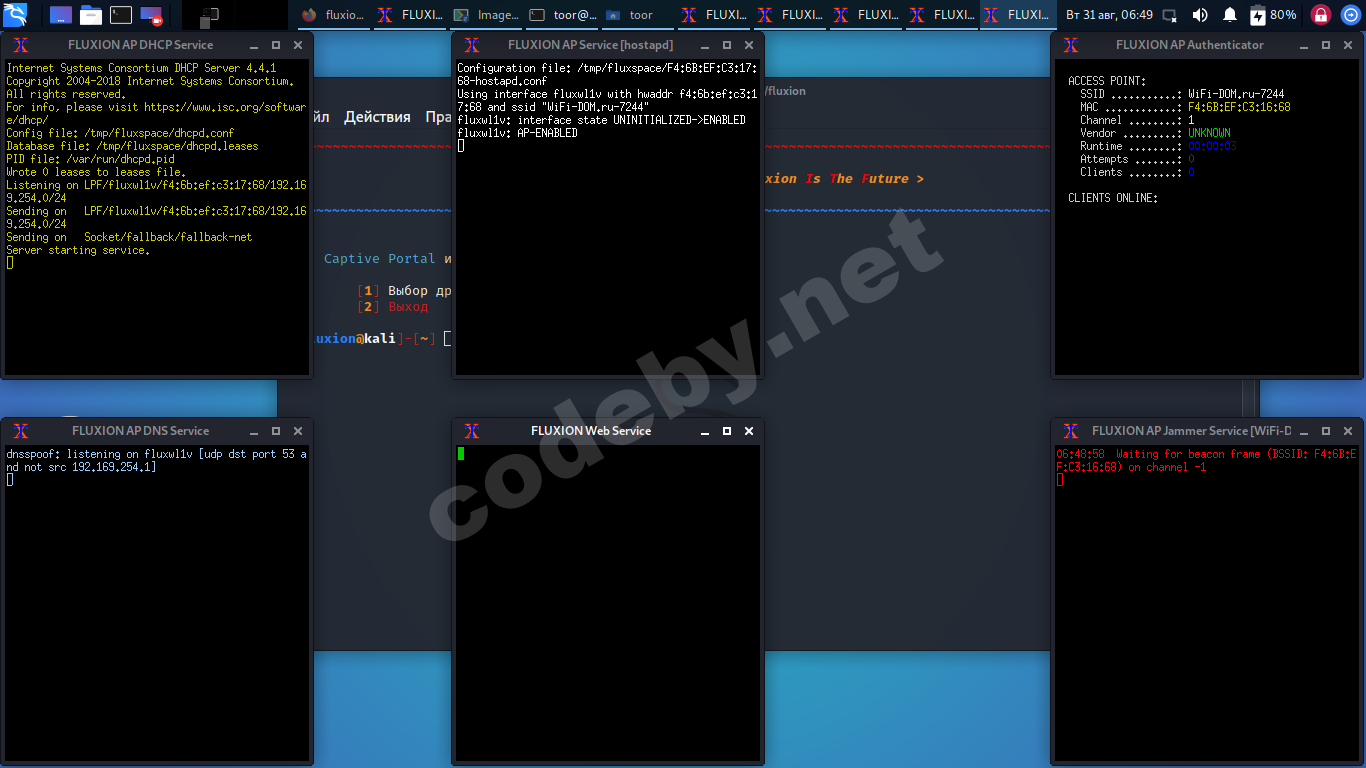Open the screen recorder panel launcher
Image resolution: width=1366 pixels, height=768 pixels.
click(151, 15)
